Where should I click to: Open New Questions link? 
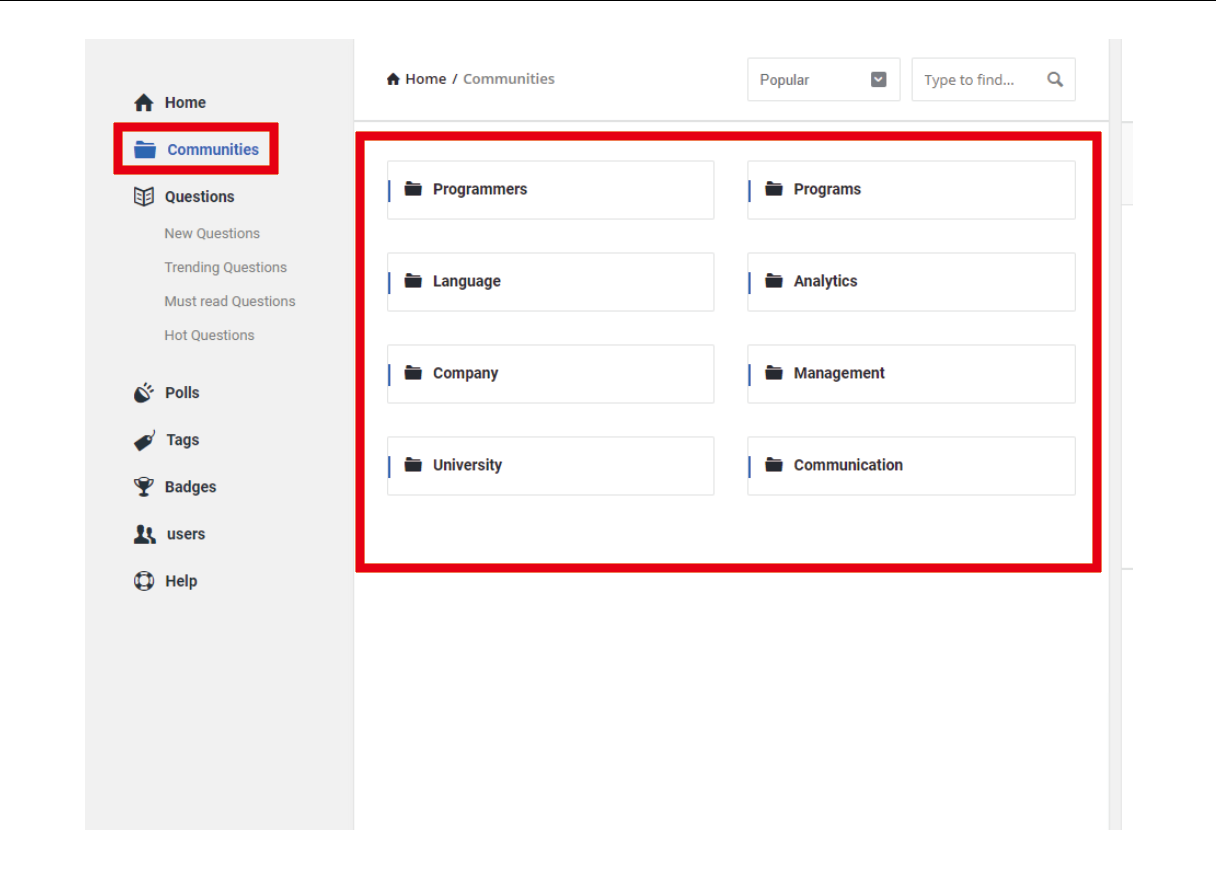click(x=212, y=233)
